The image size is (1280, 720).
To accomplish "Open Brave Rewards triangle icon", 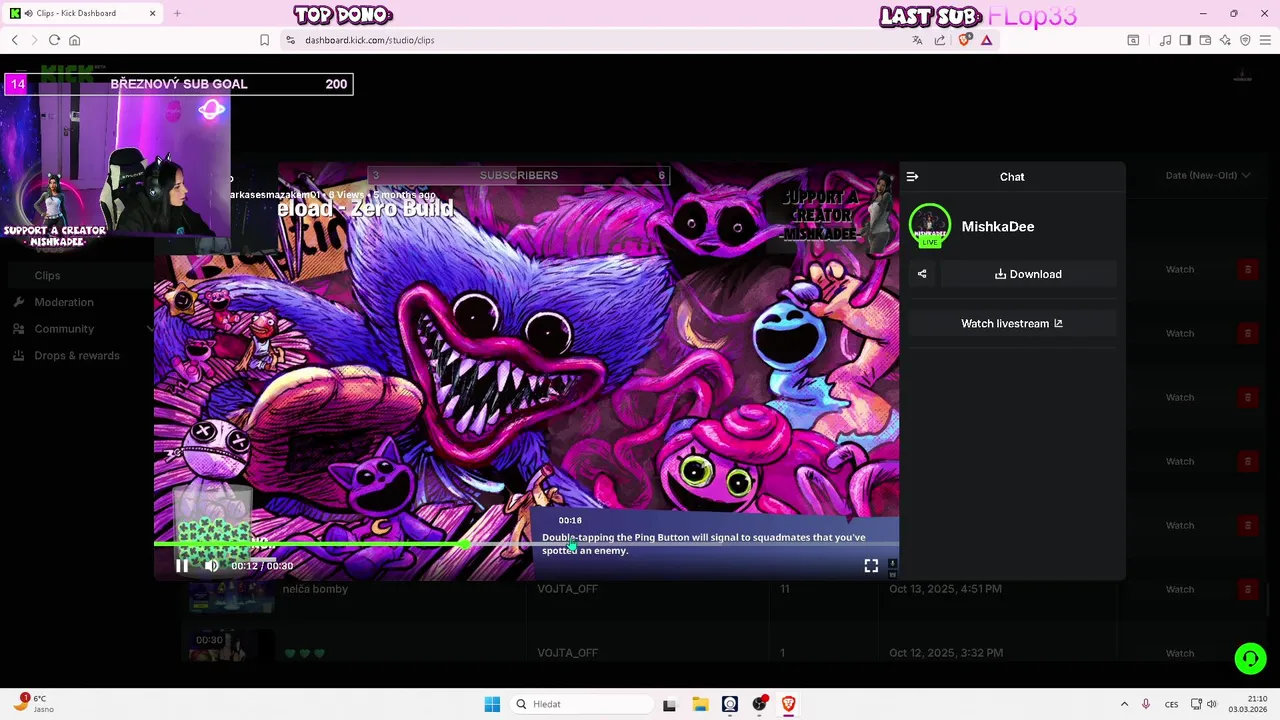I will point(987,40).
